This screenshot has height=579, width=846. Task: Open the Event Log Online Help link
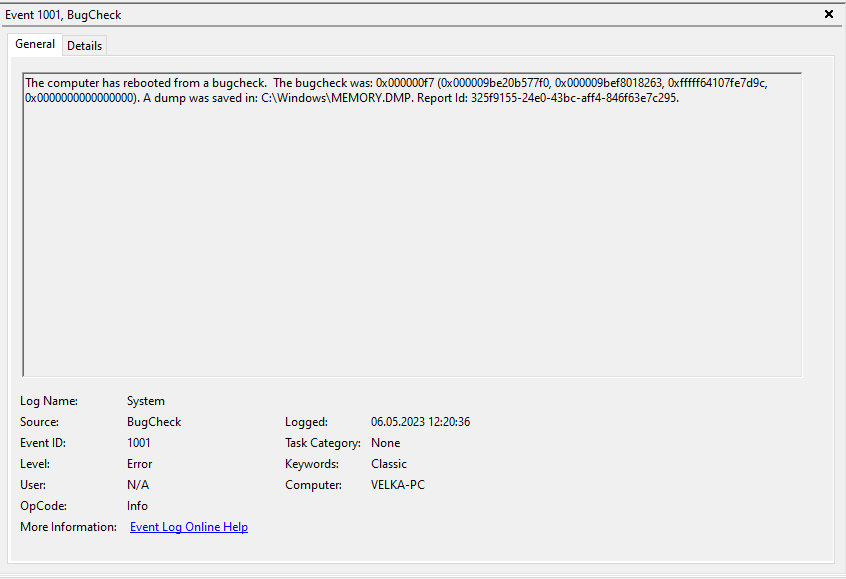point(189,527)
